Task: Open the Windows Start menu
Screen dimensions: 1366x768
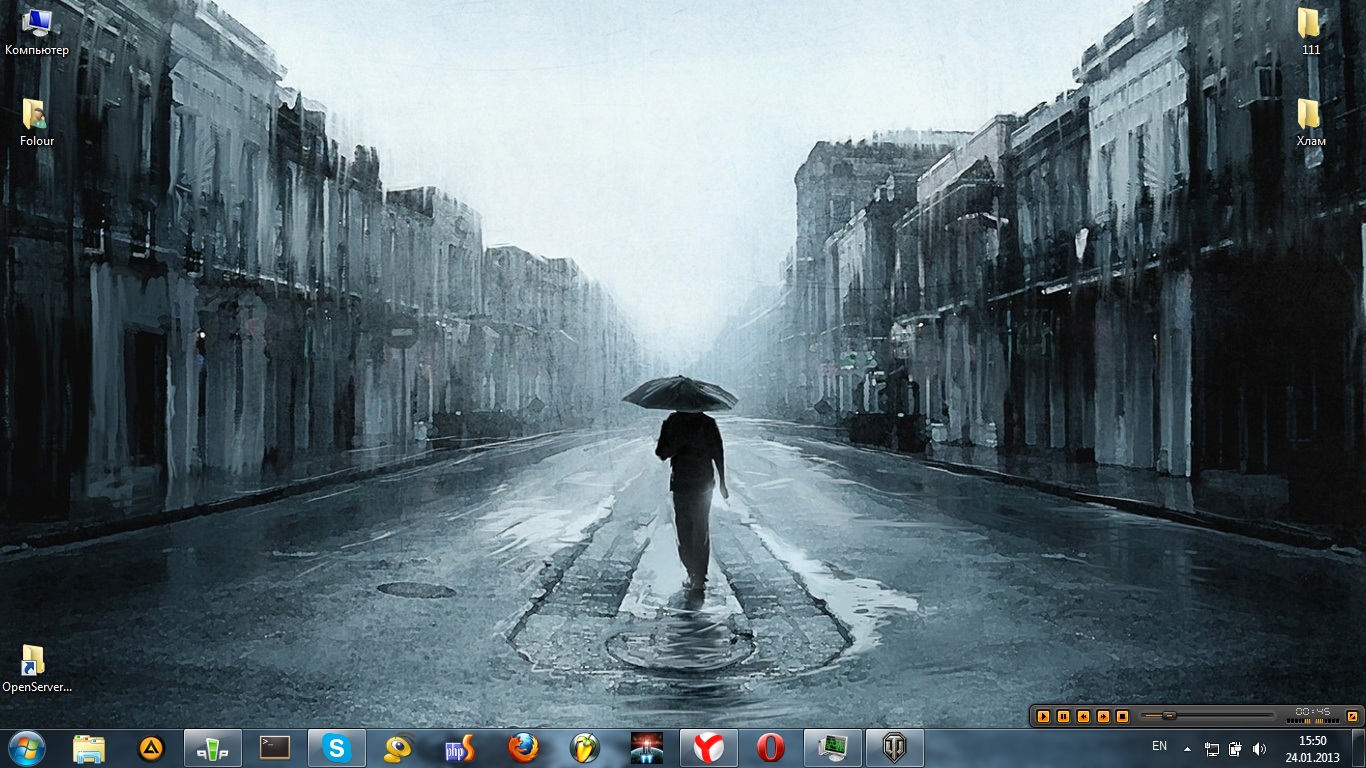Action: (27, 748)
